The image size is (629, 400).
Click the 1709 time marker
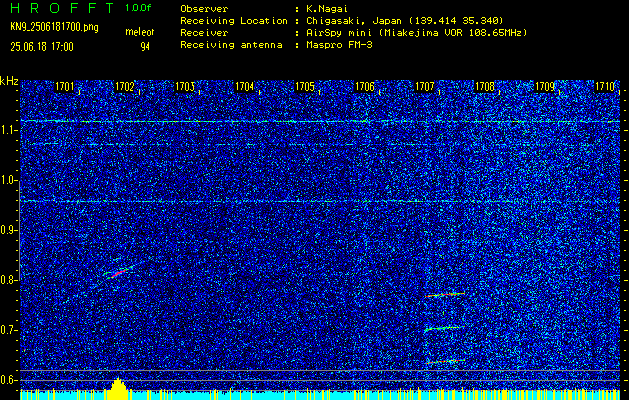click(545, 87)
